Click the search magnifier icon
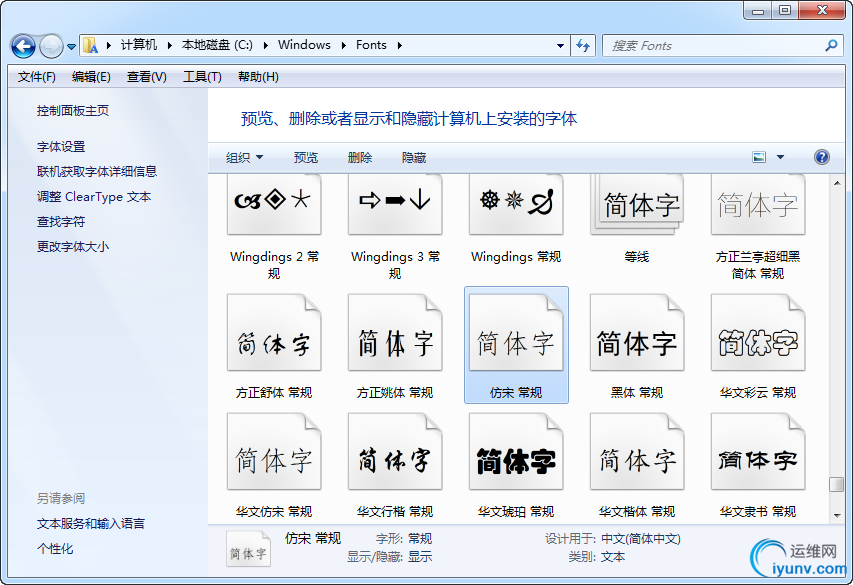Viewport: 853px width, 585px height. 831,46
